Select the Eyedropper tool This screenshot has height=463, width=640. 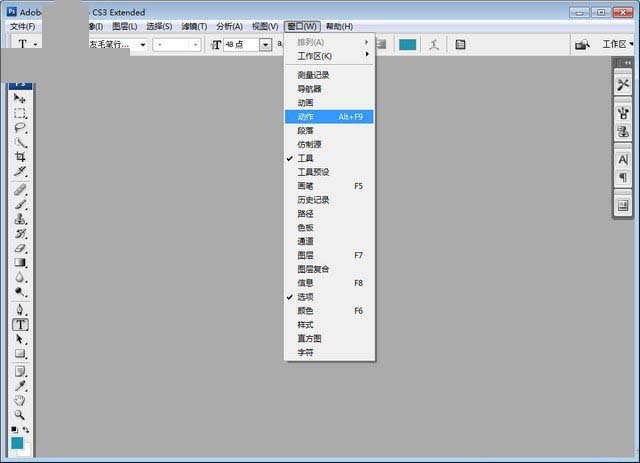(20, 386)
